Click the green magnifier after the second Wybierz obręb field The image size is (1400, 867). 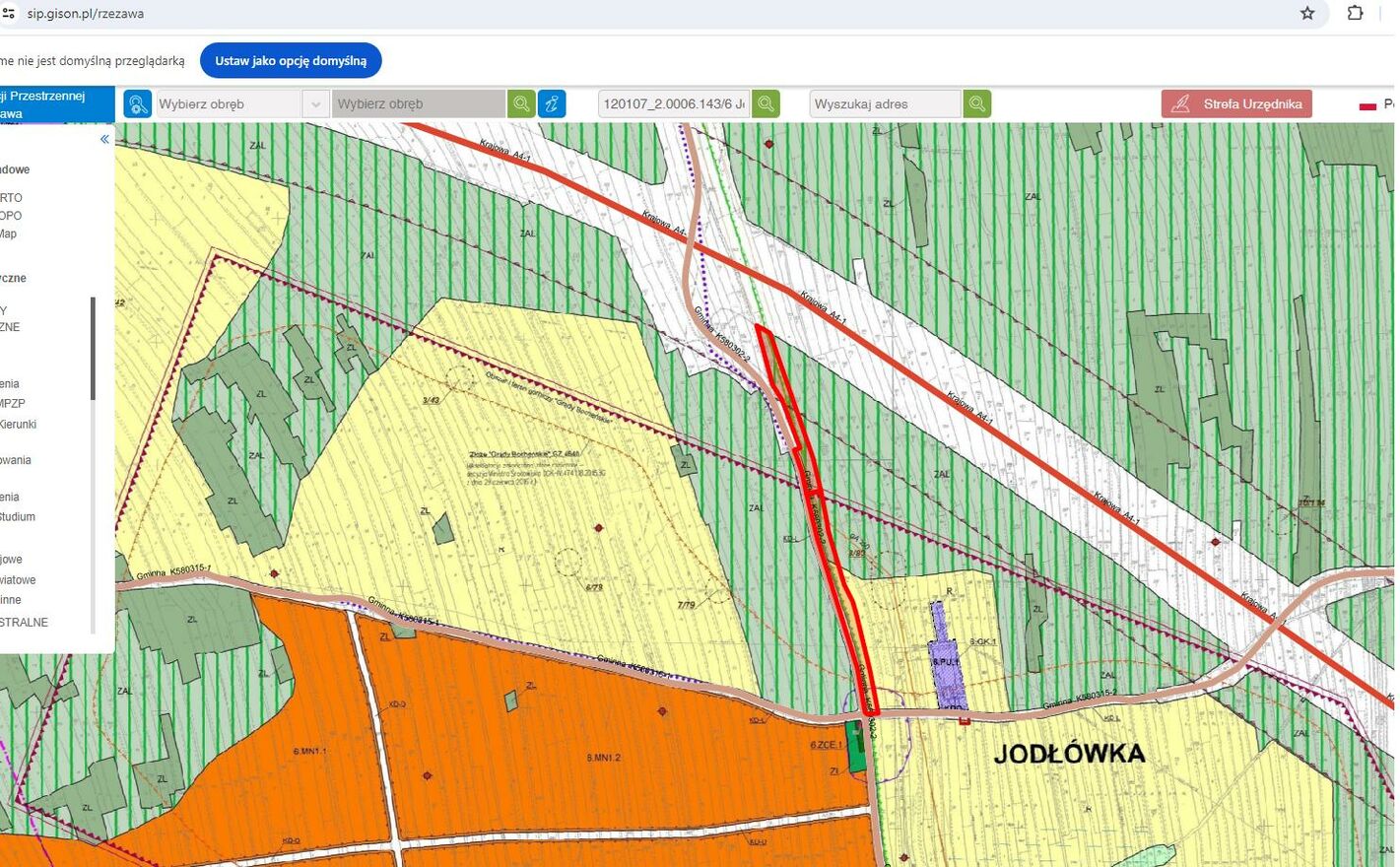pos(521,103)
